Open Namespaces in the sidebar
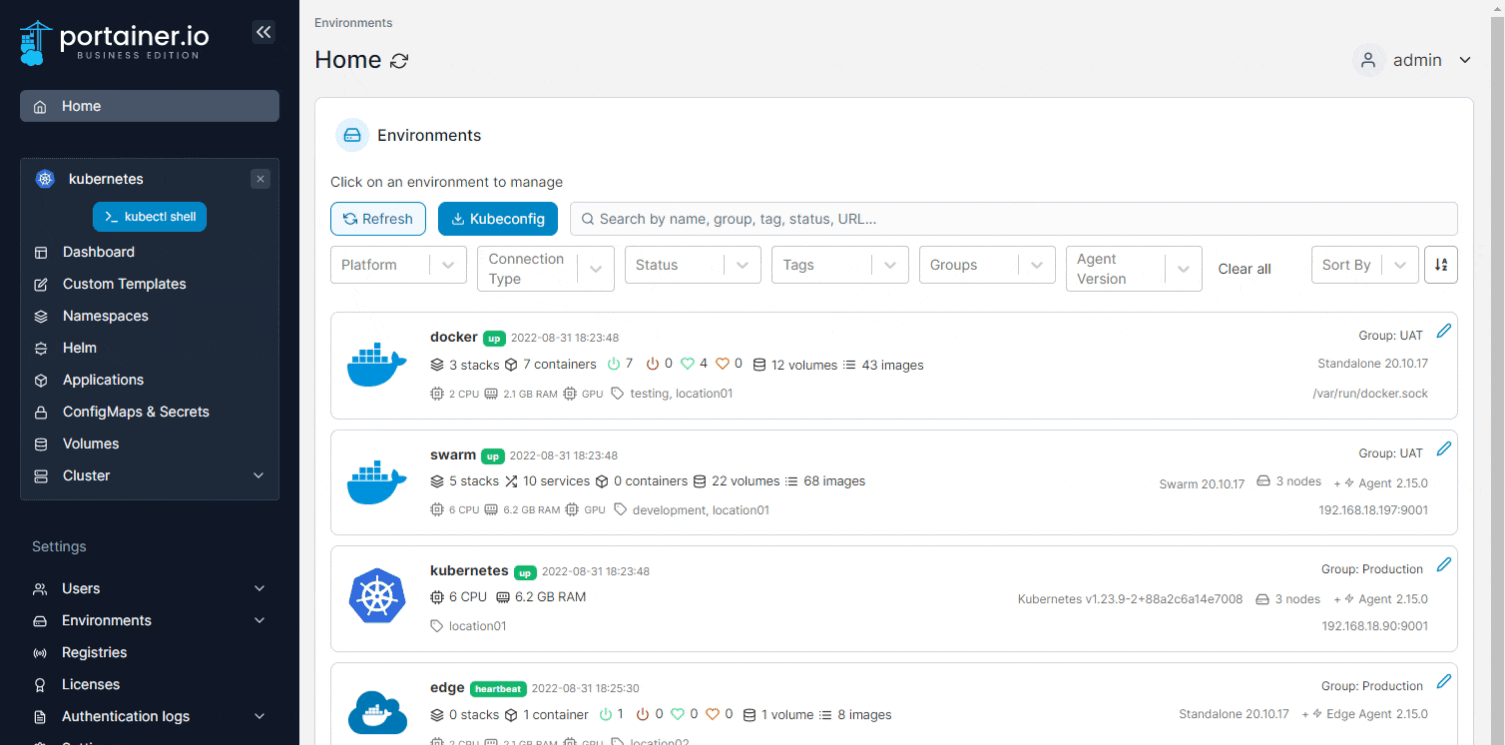Image resolution: width=1505 pixels, height=745 pixels. click(105, 316)
